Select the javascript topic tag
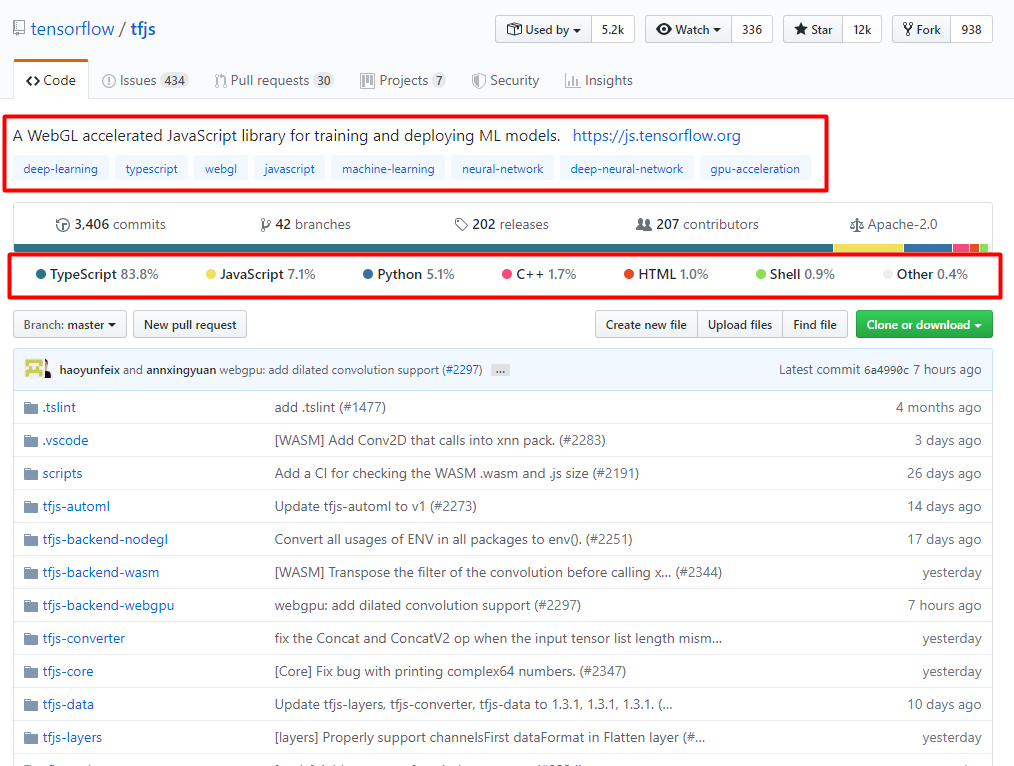The height and width of the screenshot is (766, 1014). (289, 169)
